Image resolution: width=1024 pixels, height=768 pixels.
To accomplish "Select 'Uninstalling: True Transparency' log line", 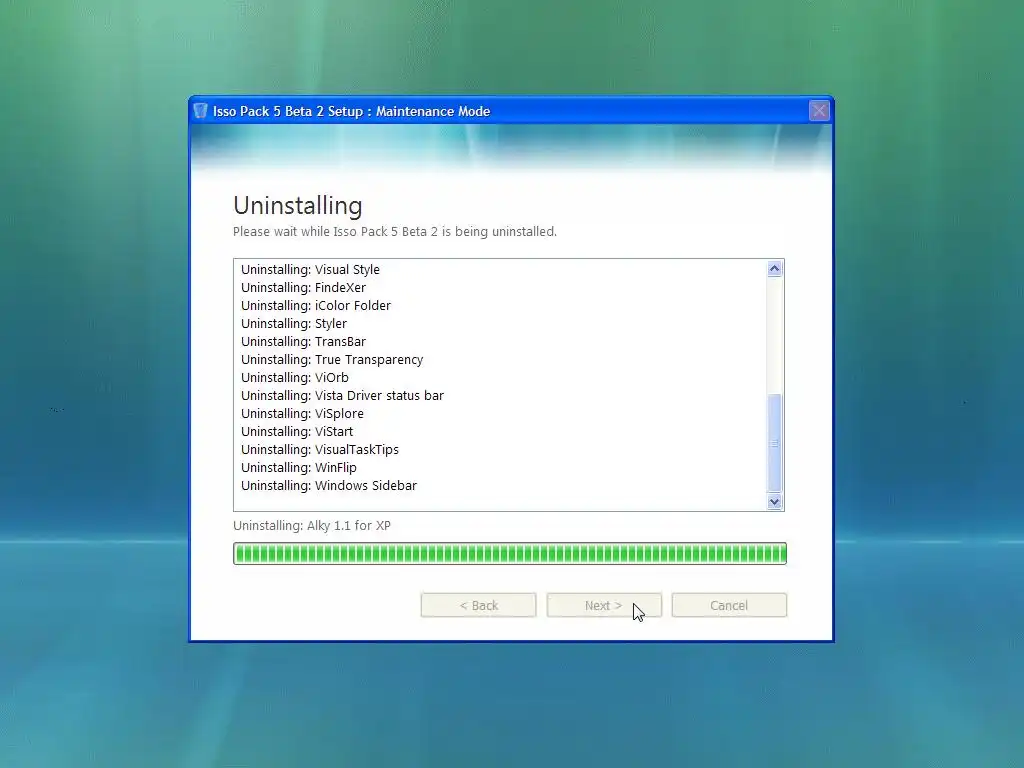I will tap(332, 360).
